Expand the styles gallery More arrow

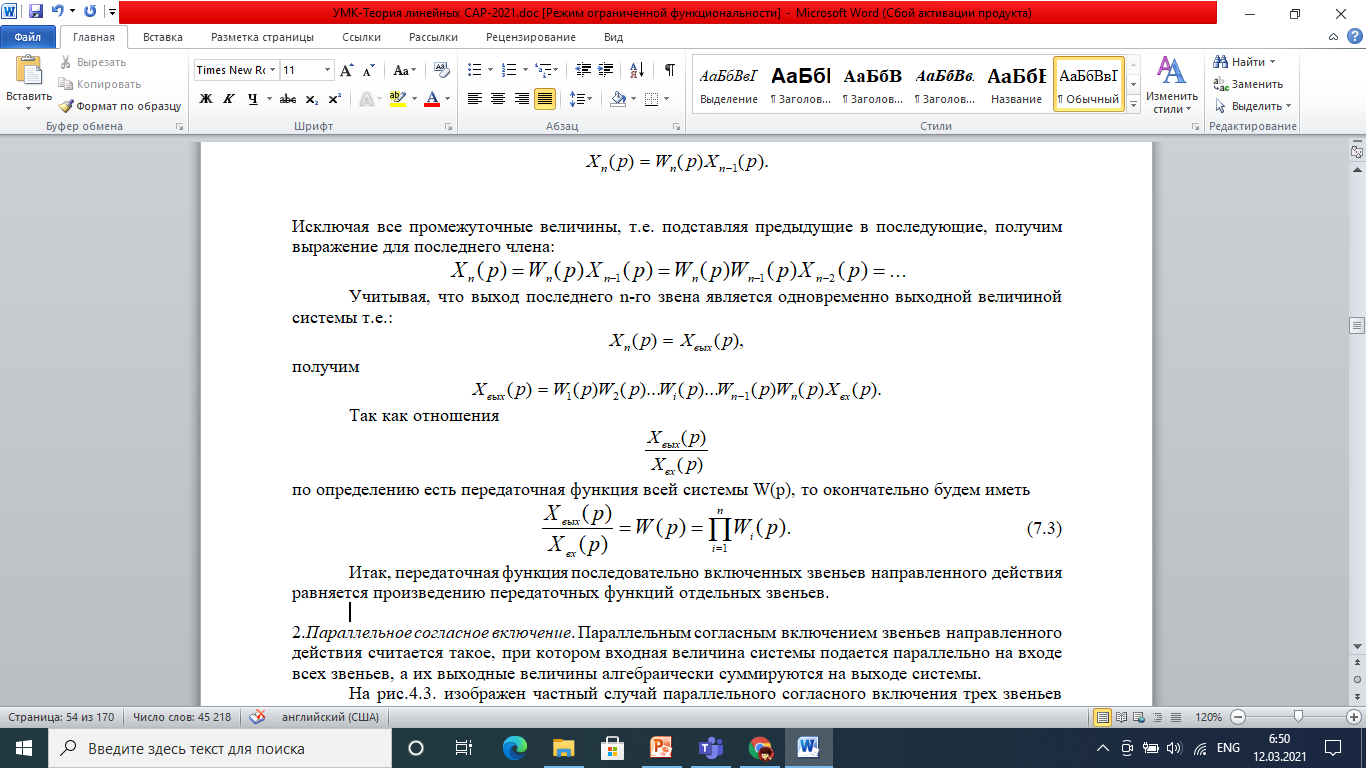pos(1134,104)
